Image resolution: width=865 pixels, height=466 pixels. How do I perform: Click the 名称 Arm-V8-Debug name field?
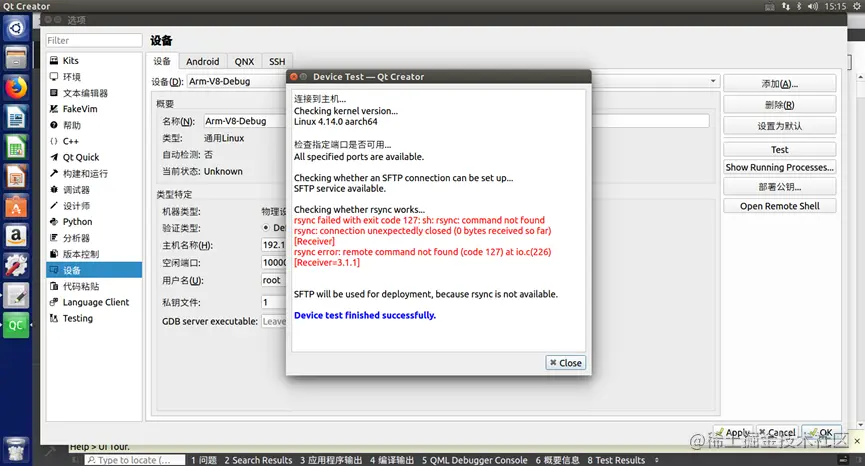coord(456,121)
